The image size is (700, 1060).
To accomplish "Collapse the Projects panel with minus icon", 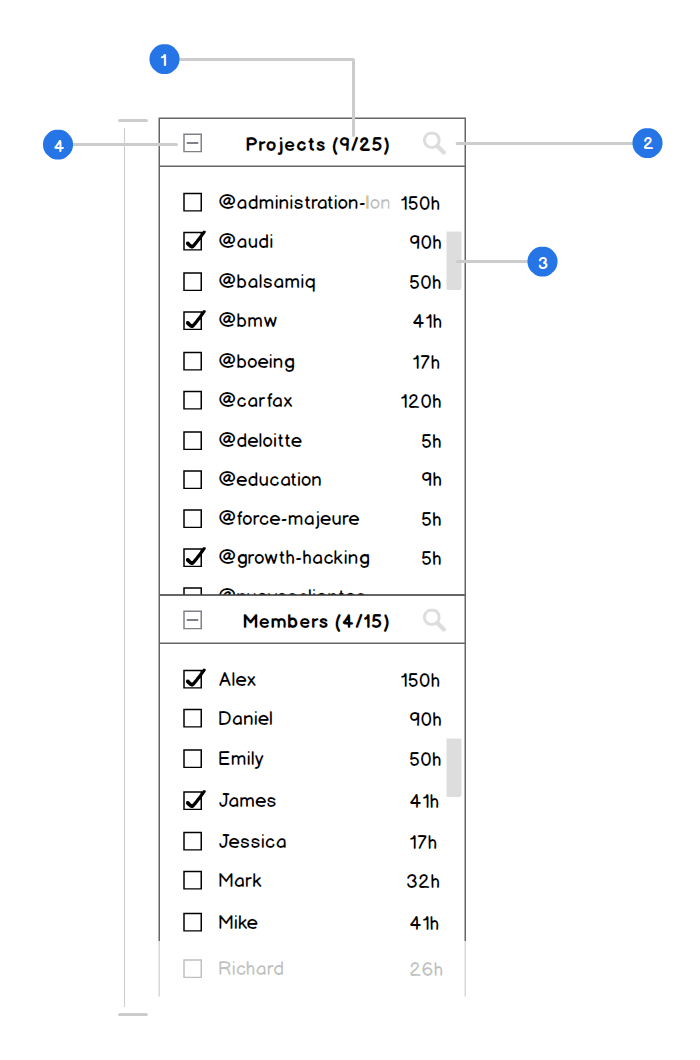I will point(193,143).
